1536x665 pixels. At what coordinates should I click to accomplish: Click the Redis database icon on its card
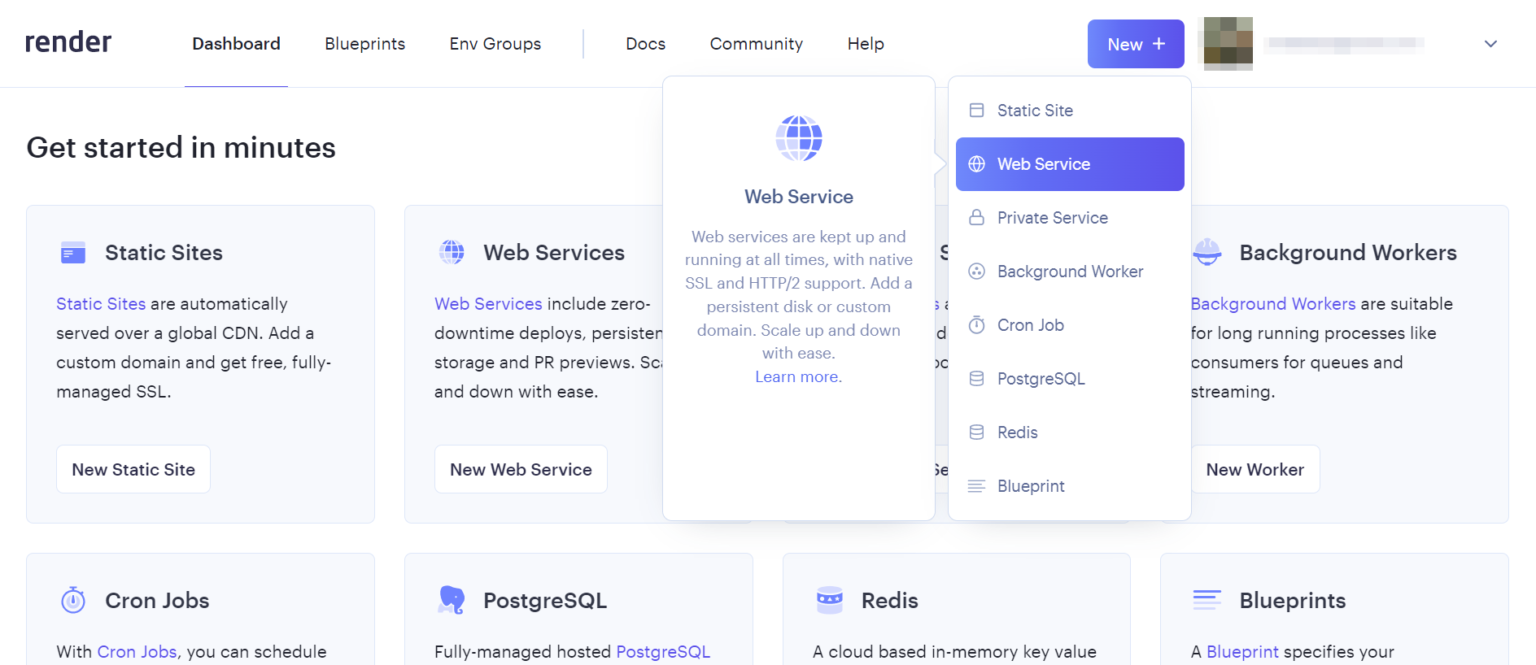829,599
